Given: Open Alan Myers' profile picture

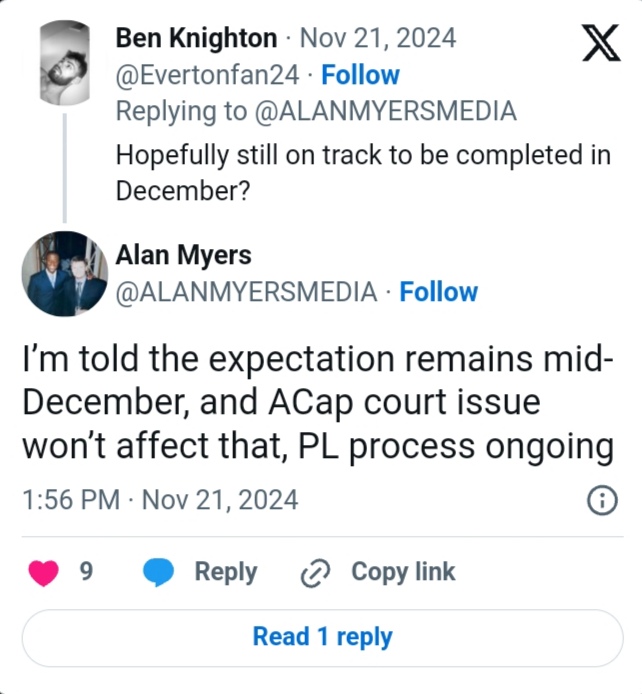Looking at the screenshot, I should tap(65, 274).
